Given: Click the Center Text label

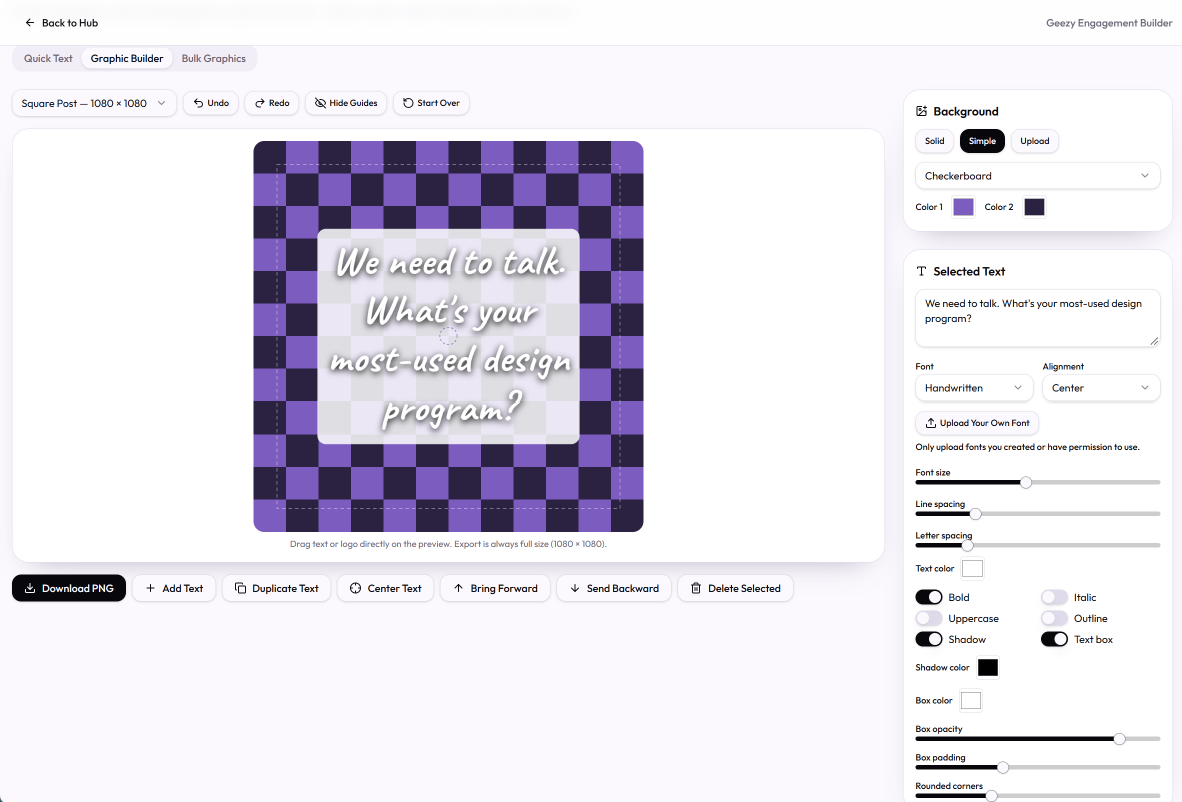Looking at the screenshot, I should [x=394, y=589].
